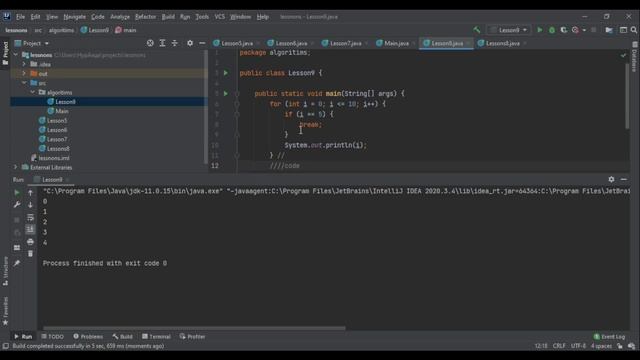Click the algoritms breadcrumb in navigation bar
The image size is (640, 360).
[x=61, y=30]
